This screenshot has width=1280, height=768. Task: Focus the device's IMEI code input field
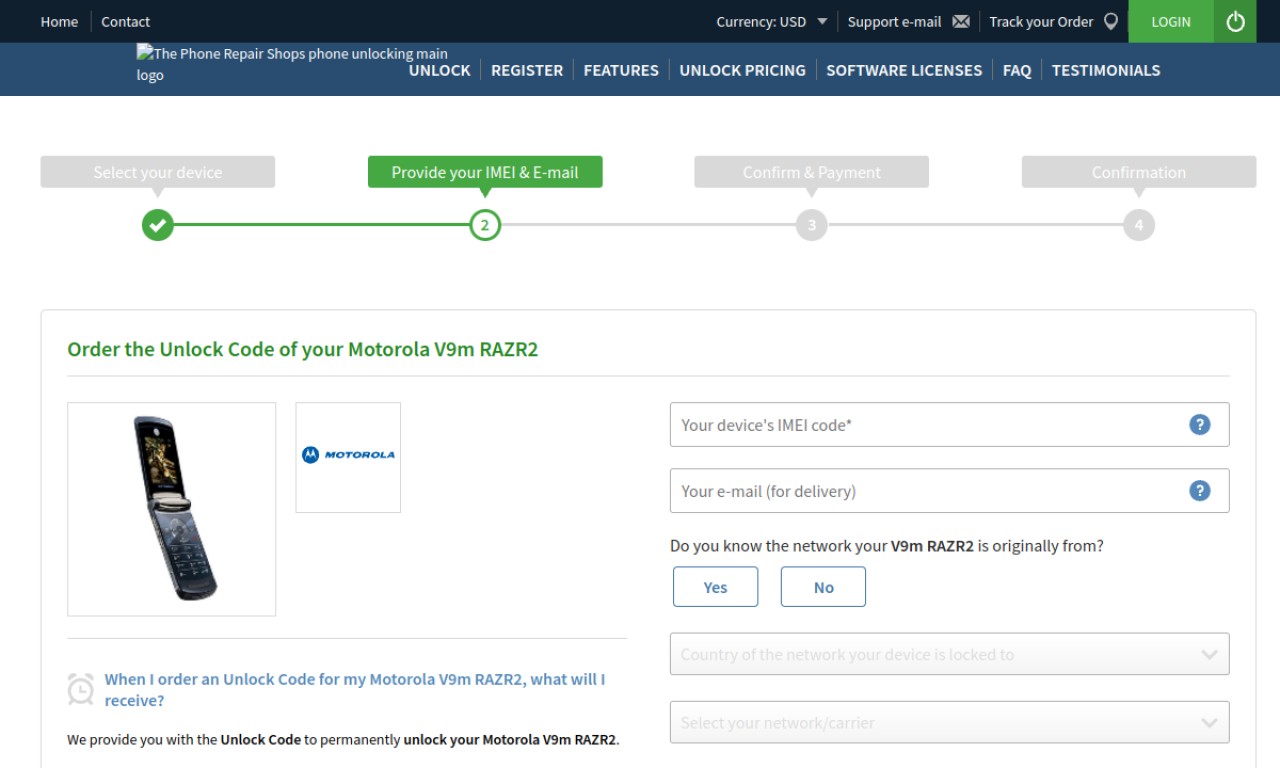click(x=949, y=424)
